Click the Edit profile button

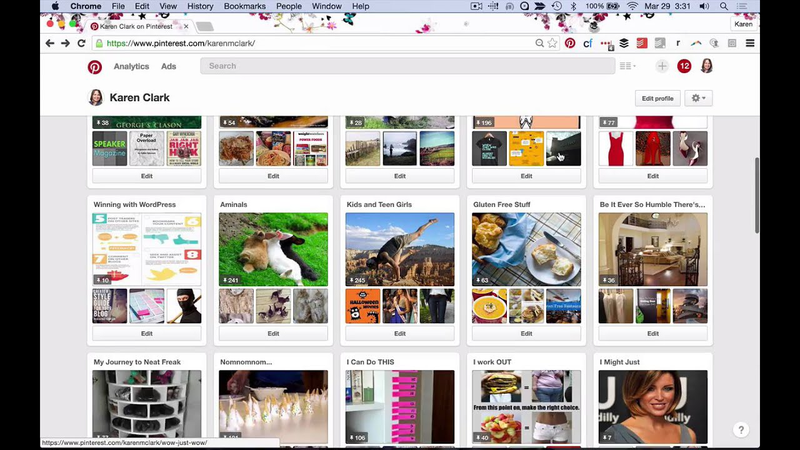coord(658,98)
